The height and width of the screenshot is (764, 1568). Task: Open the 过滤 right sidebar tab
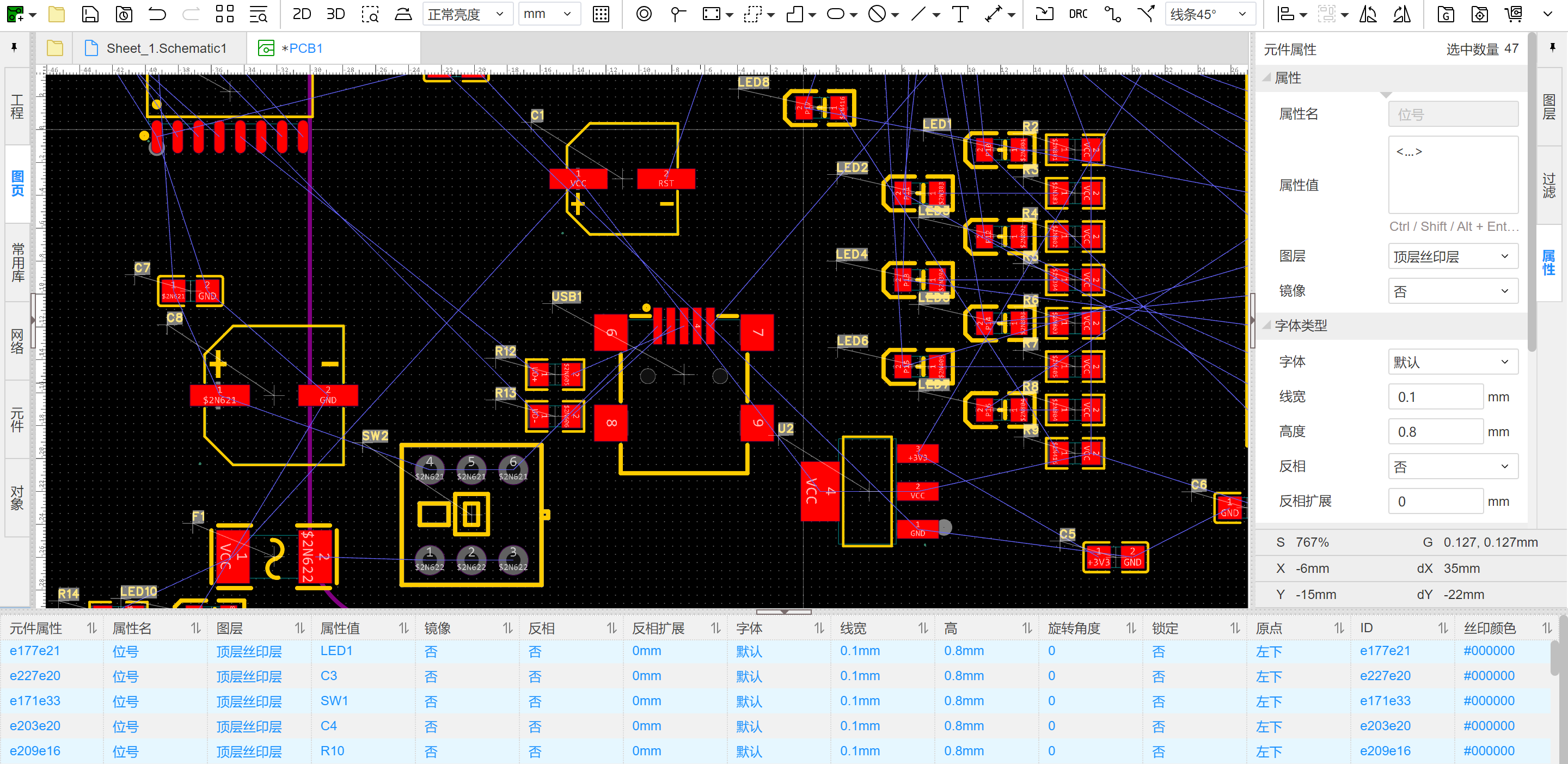click(1549, 185)
